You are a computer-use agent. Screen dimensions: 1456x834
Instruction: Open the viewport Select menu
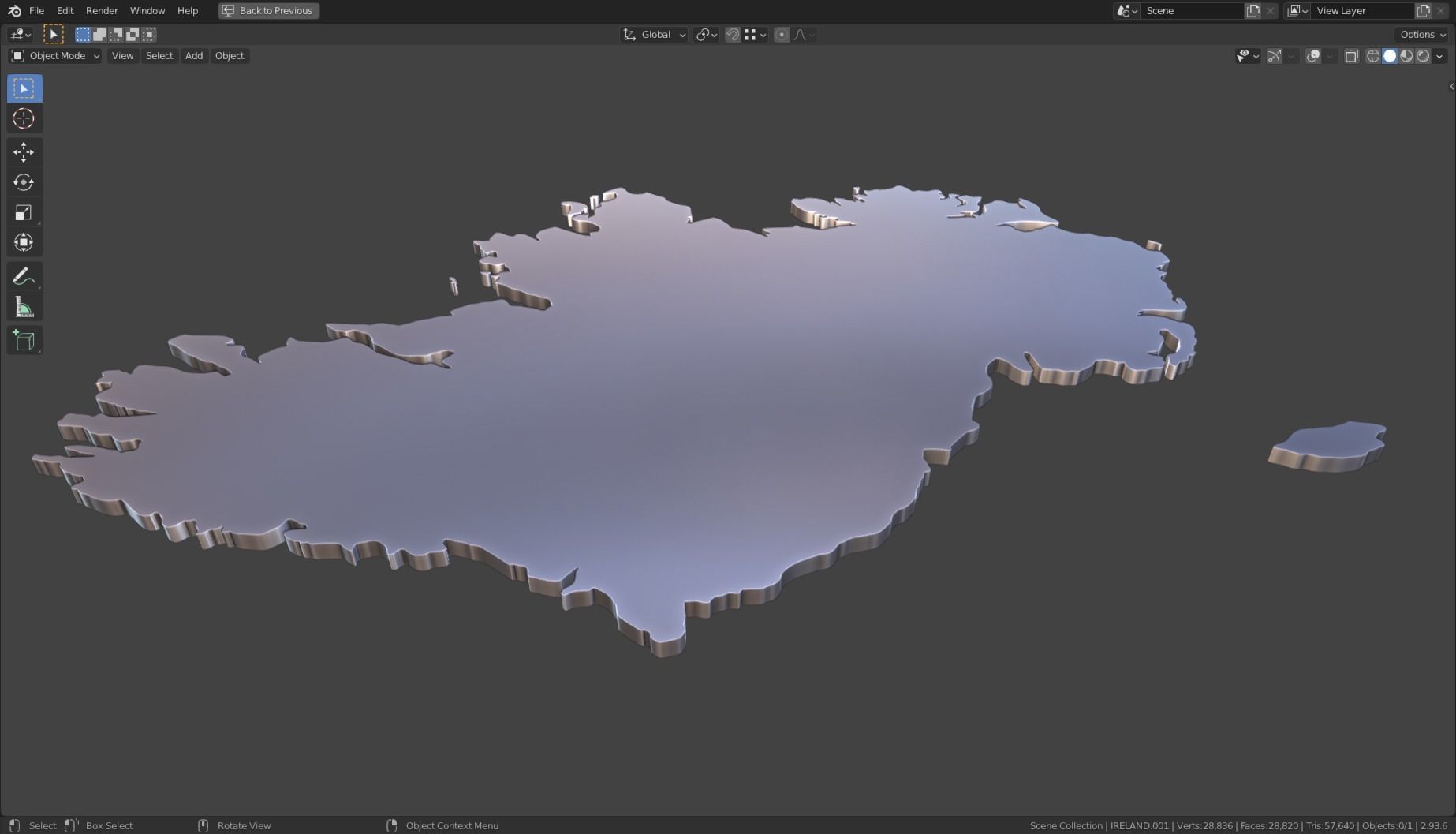coord(159,55)
